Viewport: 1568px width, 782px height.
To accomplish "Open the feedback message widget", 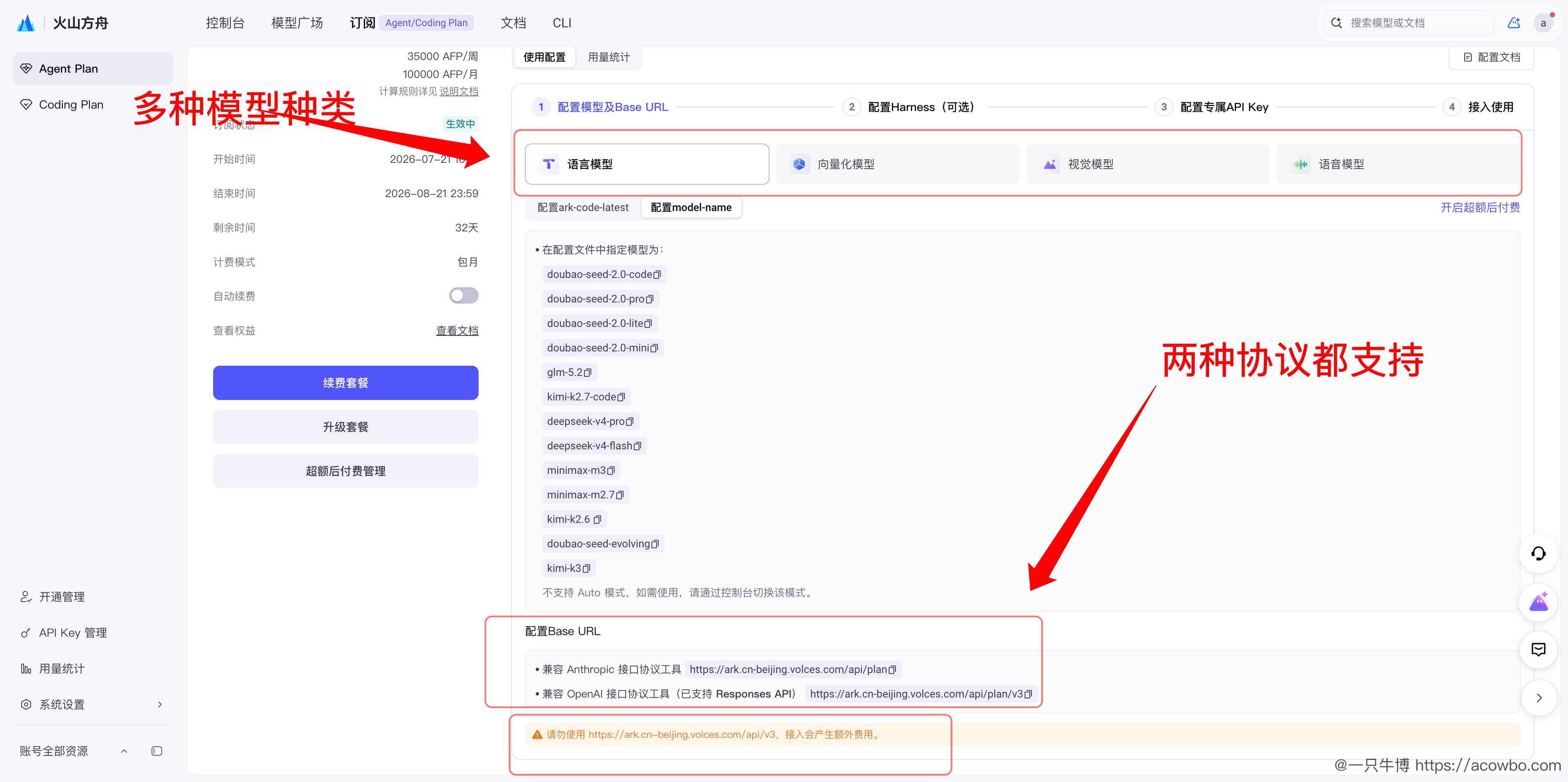I will click(x=1538, y=649).
